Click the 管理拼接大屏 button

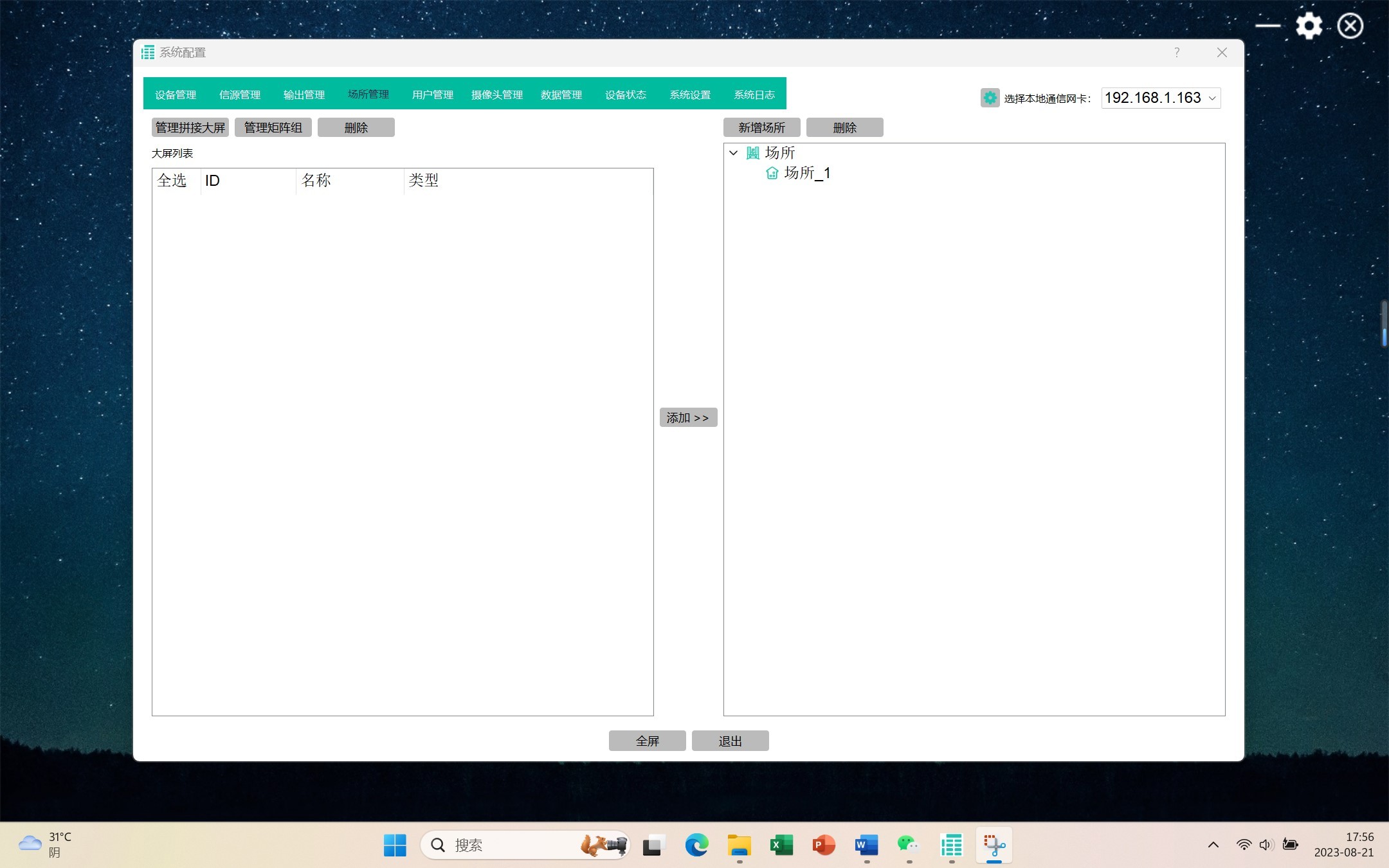(190, 127)
